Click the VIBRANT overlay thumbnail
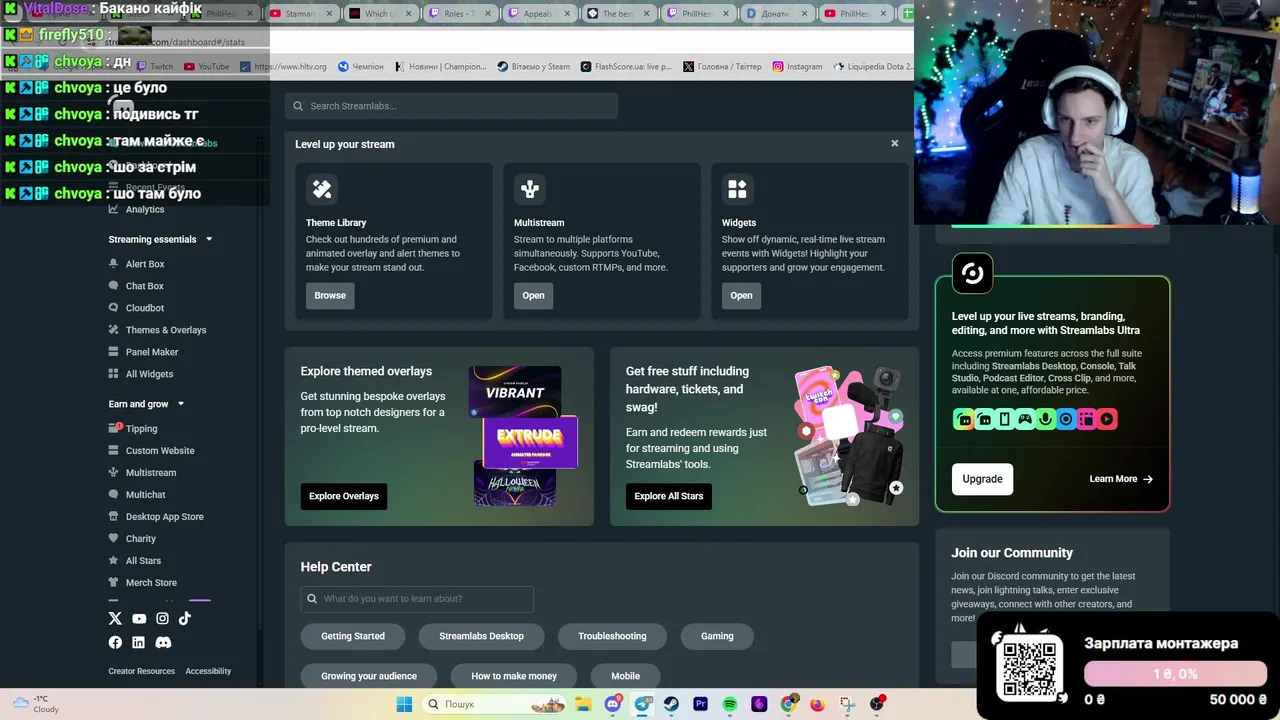 point(515,391)
